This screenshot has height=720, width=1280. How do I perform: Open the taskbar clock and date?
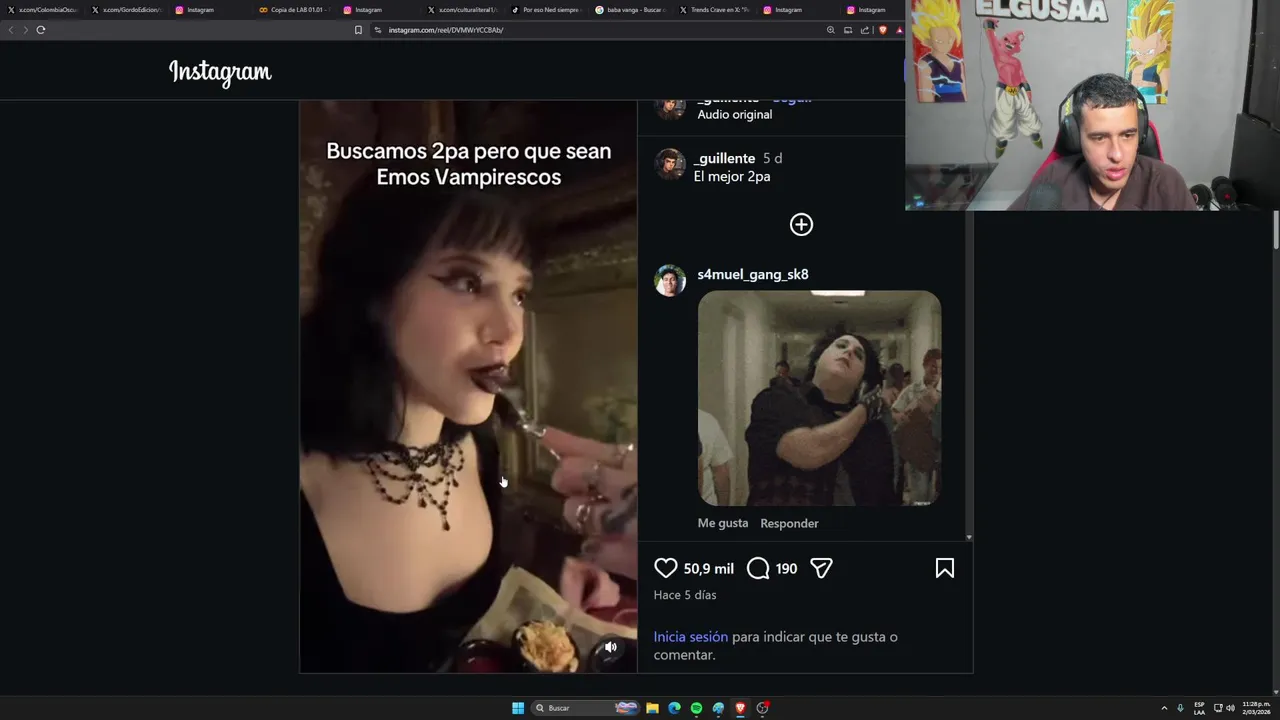[1256, 708]
